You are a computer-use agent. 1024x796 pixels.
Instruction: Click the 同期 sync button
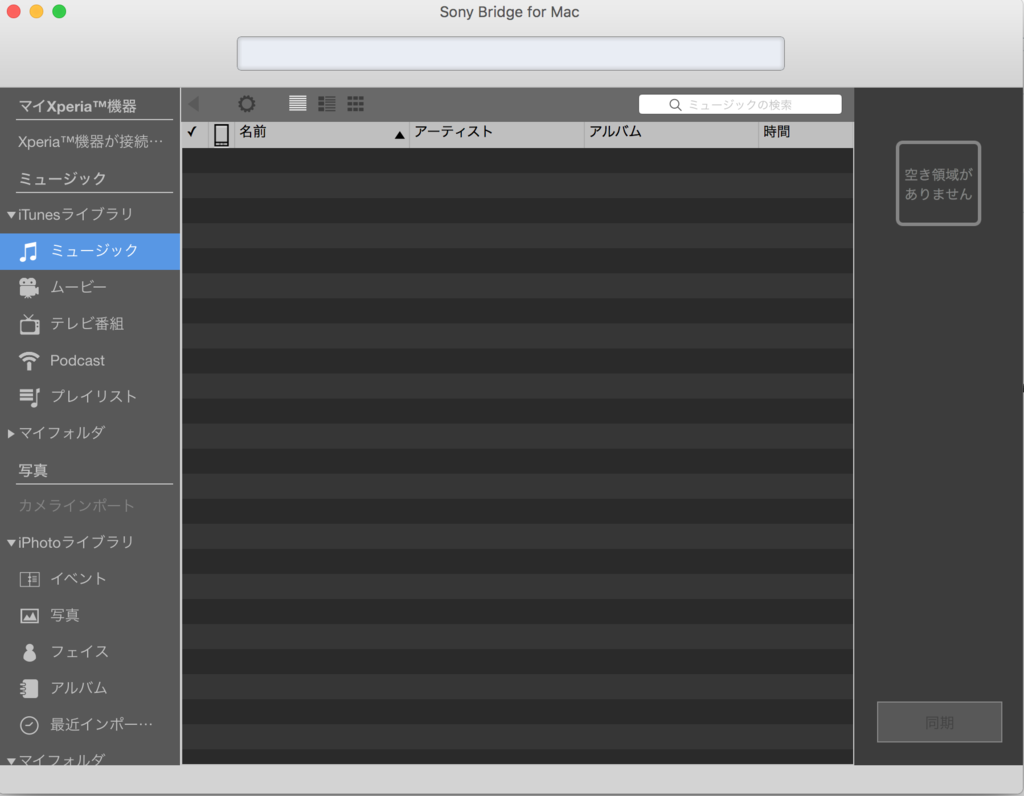(939, 722)
